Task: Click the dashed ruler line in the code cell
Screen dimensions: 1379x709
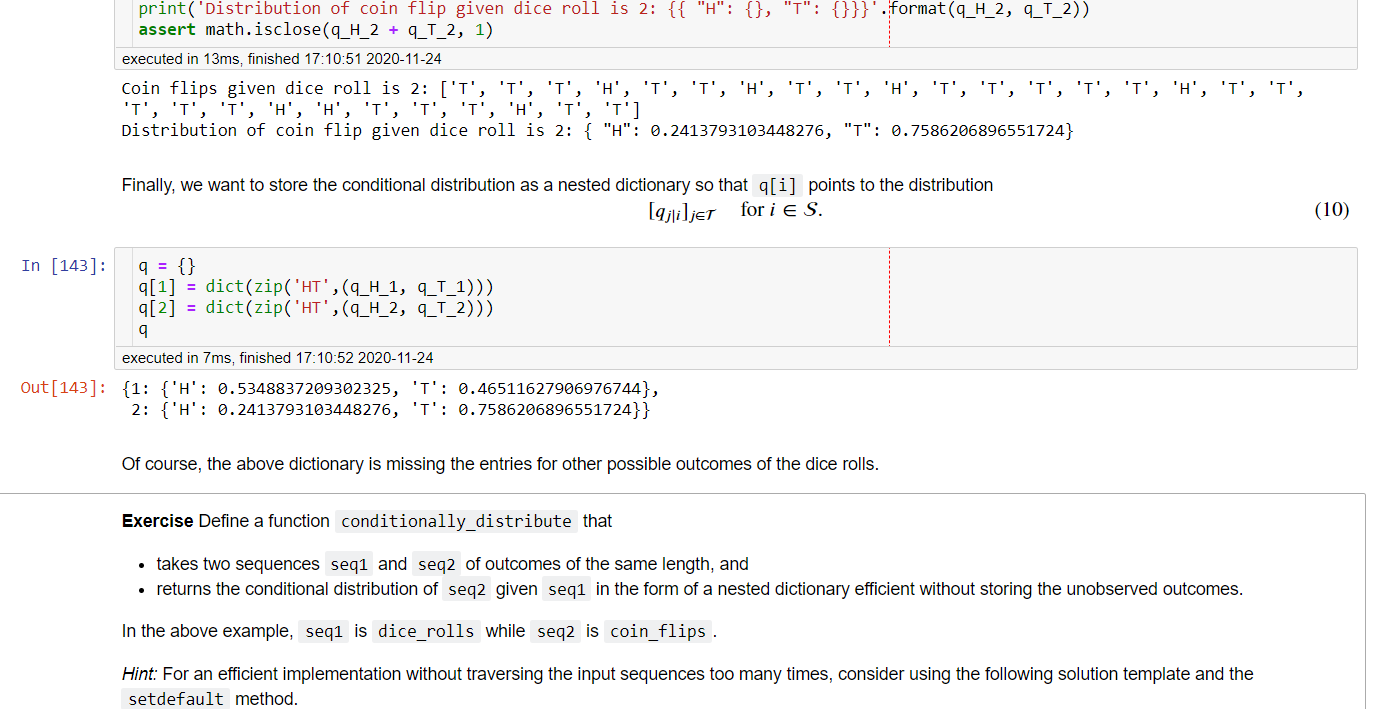Action: [889, 296]
